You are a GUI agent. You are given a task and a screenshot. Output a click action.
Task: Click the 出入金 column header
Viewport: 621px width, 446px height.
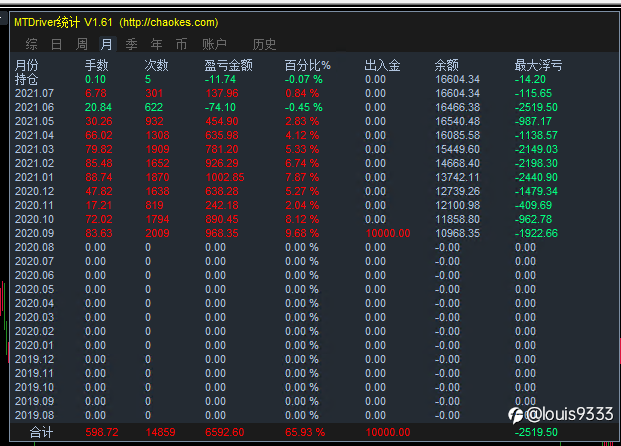point(382,65)
